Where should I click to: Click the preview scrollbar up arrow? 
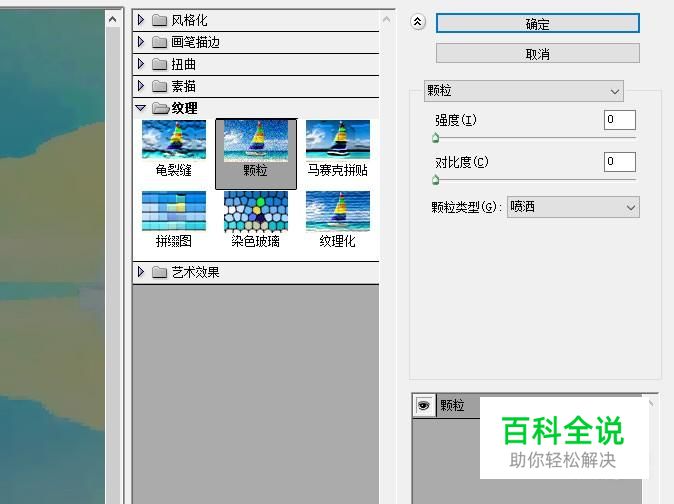[113, 19]
